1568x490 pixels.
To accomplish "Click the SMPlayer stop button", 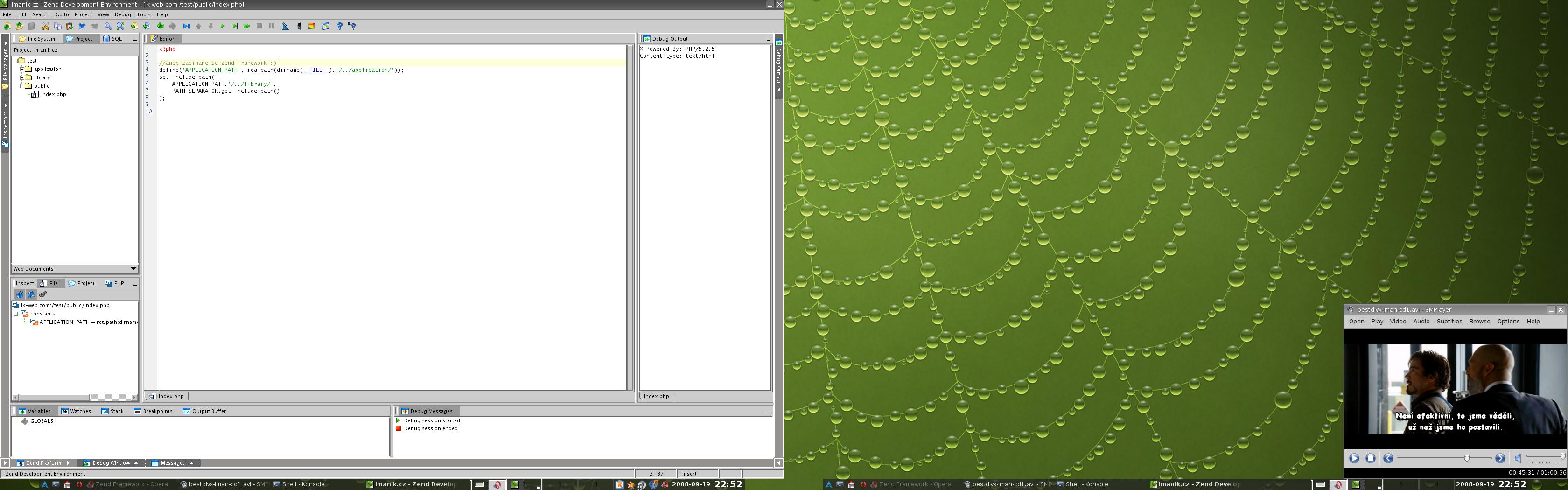I will [x=1370, y=458].
